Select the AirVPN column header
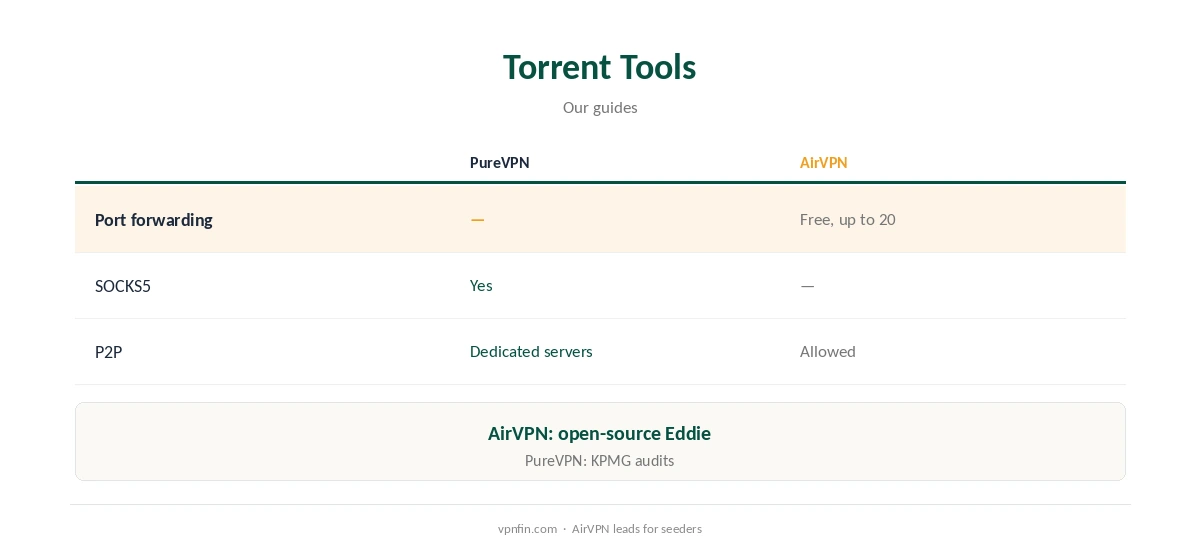Image resolution: width=1200 pixels, height=548 pixels. (x=823, y=163)
